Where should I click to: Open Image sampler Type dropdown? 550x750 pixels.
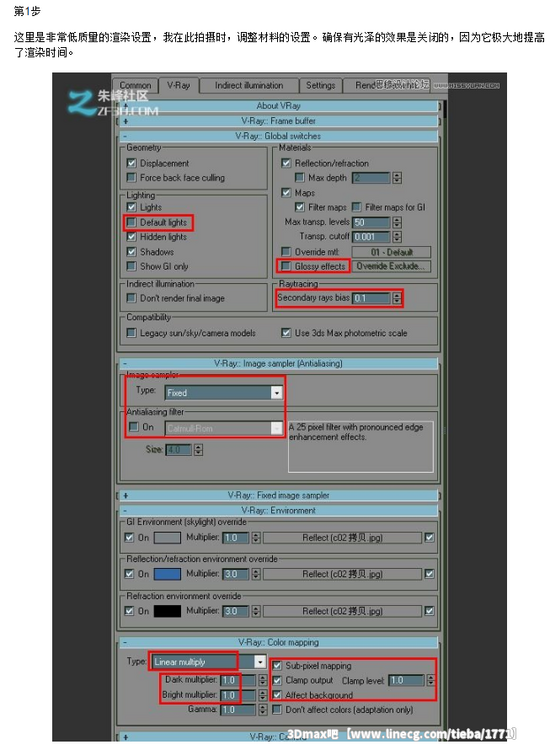[223, 393]
